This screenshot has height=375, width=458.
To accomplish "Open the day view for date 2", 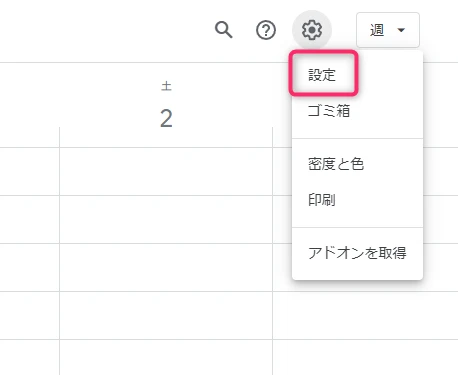I will [x=166, y=119].
